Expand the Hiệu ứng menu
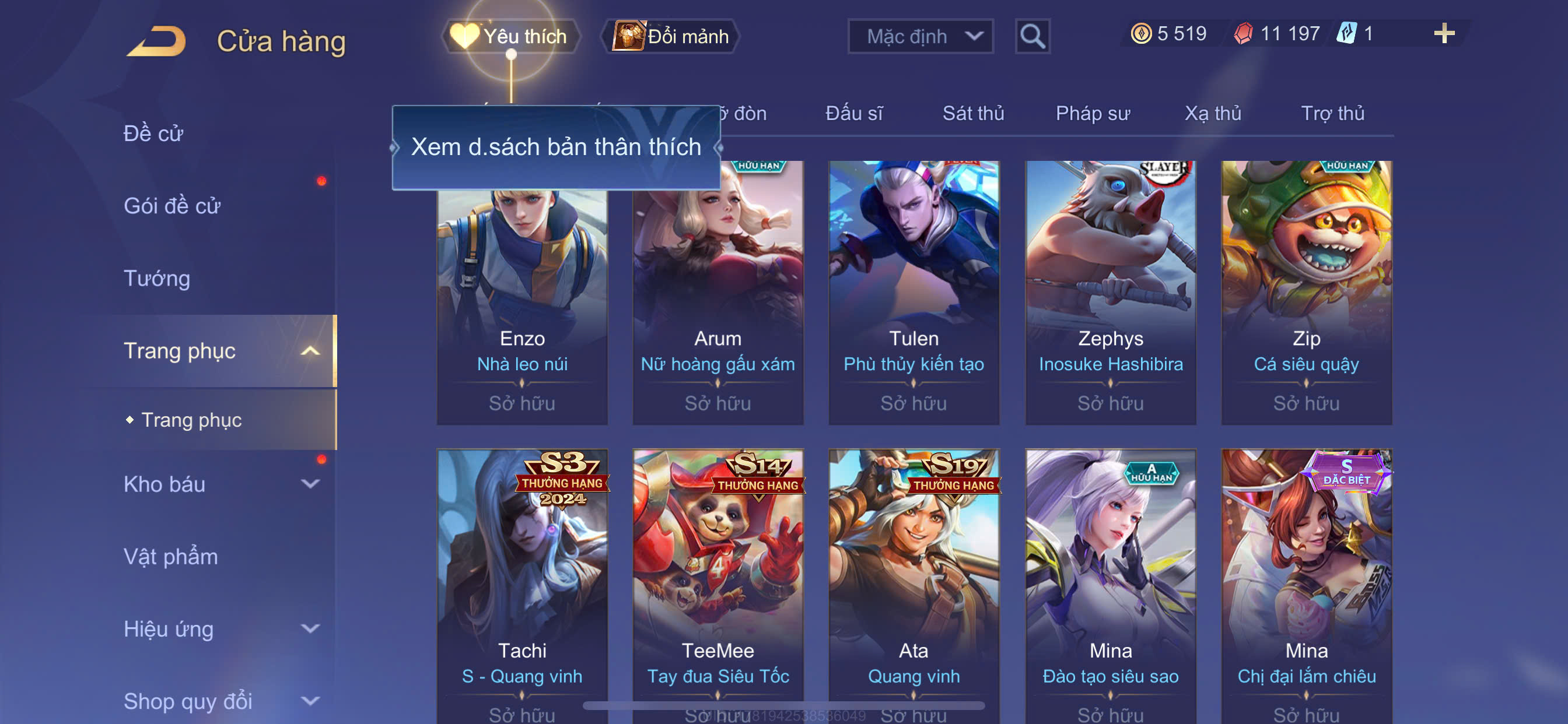The width and height of the screenshot is (1568, 724). 310,628
